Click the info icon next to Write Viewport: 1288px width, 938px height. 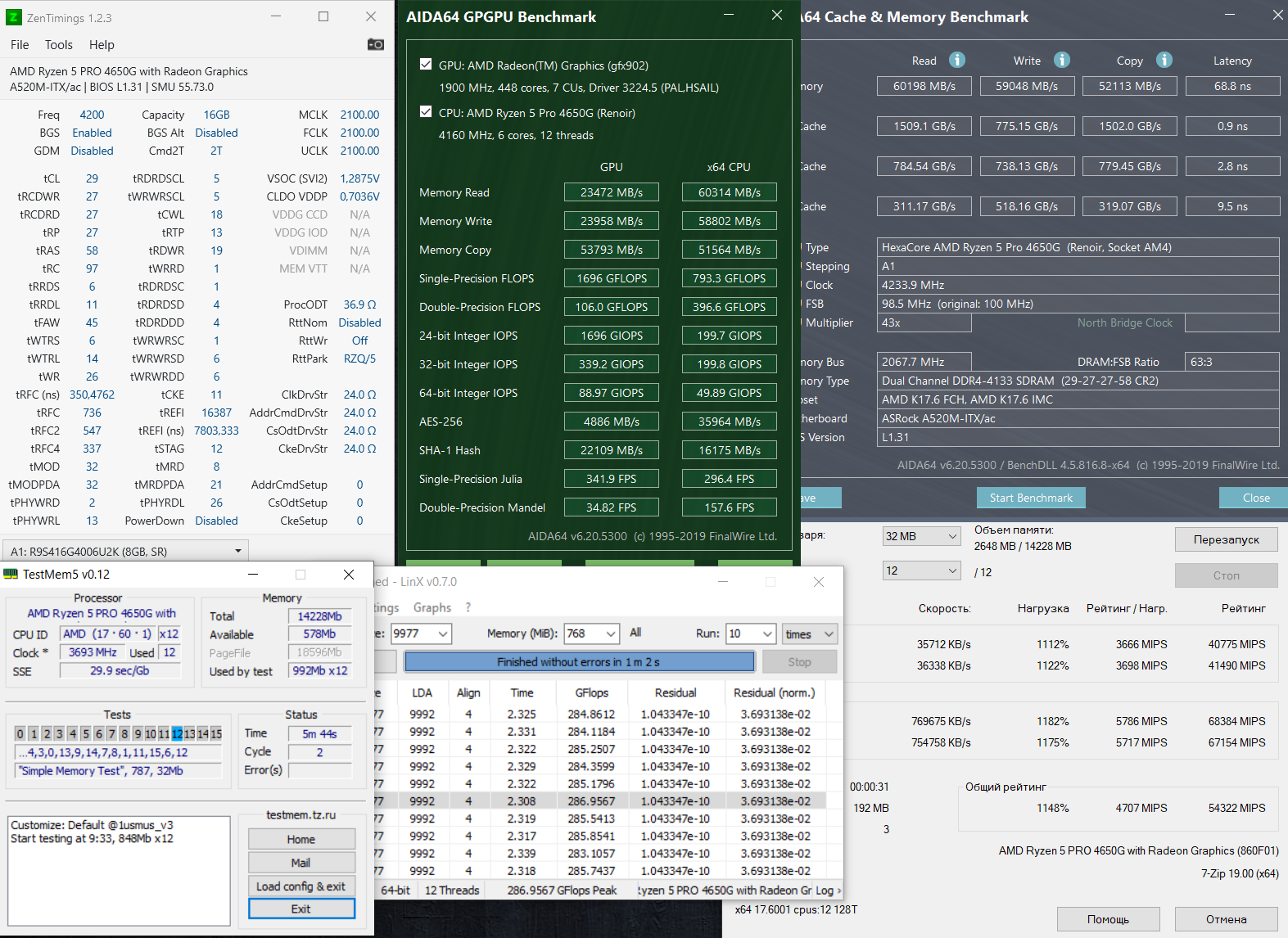[1062, 60]
